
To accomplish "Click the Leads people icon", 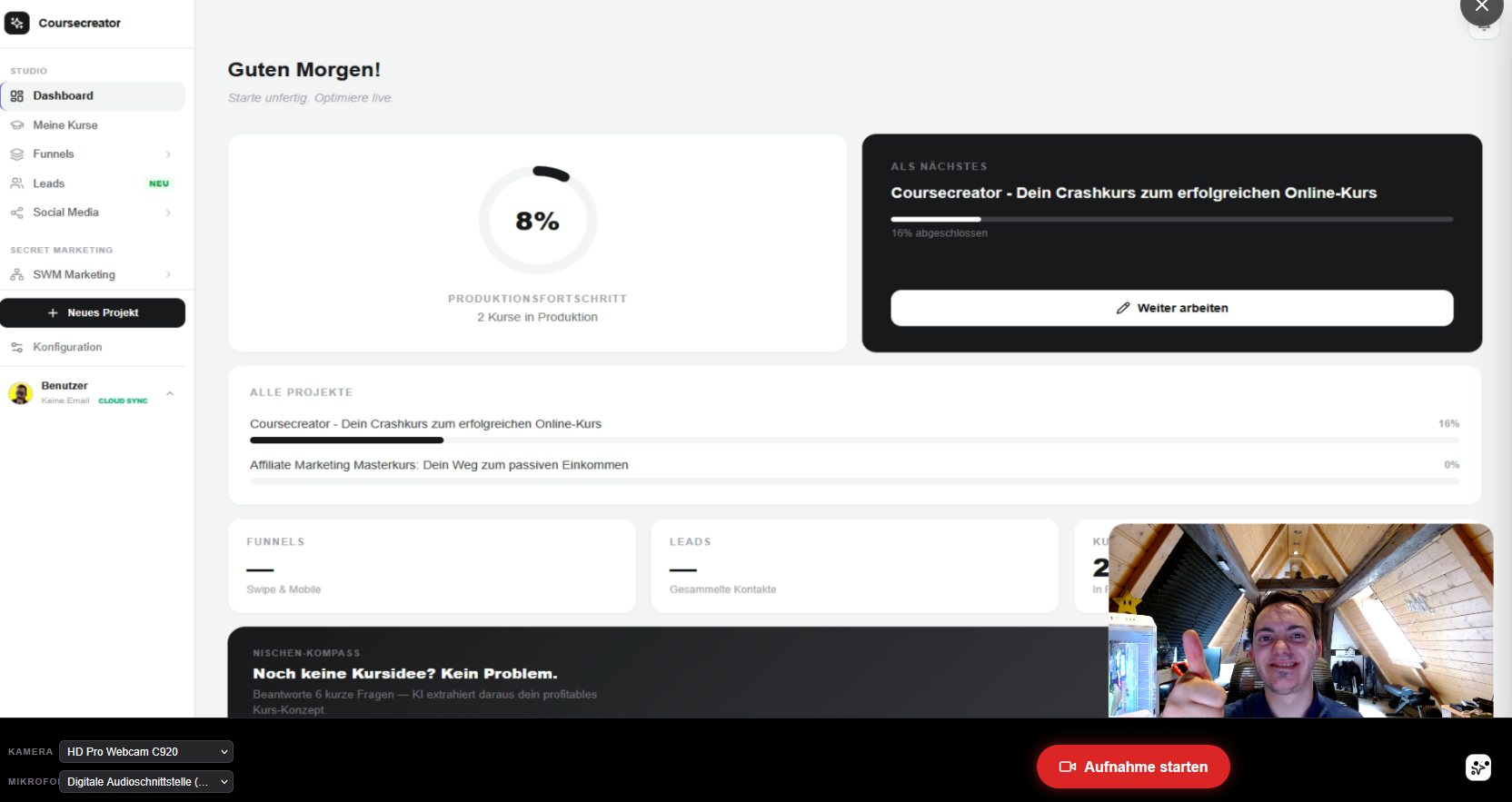I will click(x=16, y=183).
